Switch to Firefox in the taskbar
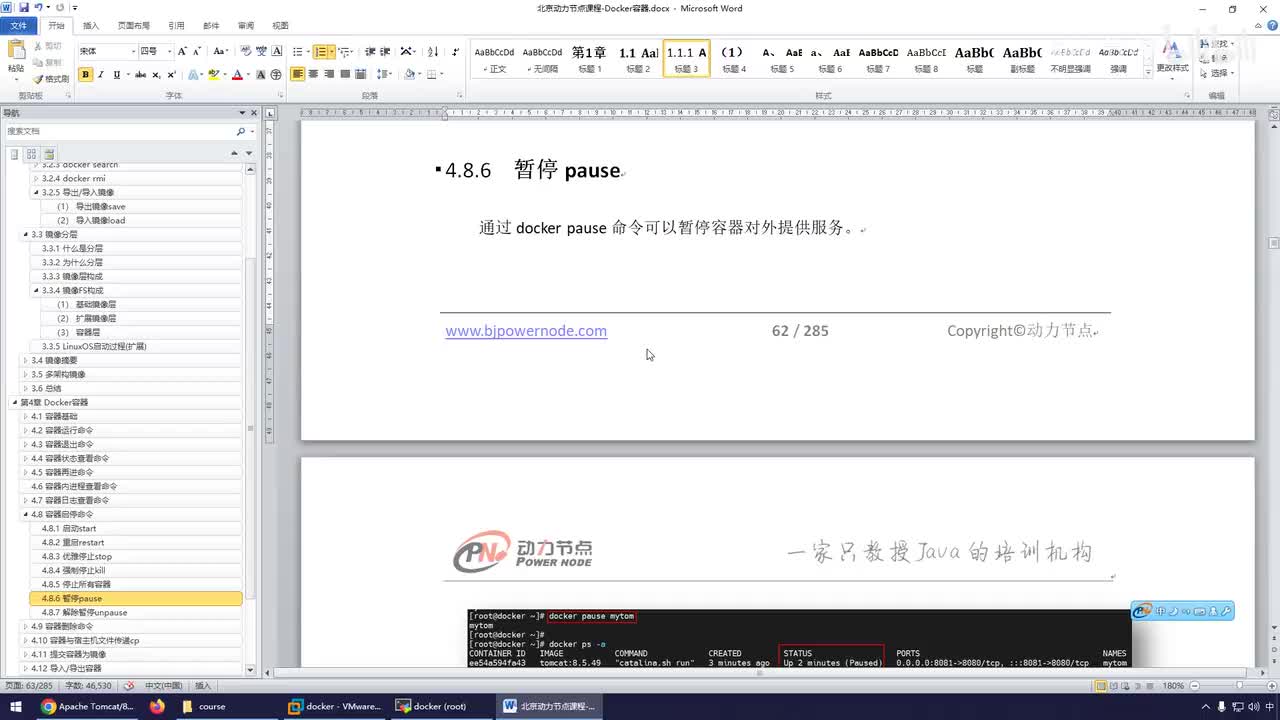Viewport: 1280px width, 720px height. pos(157,706)
